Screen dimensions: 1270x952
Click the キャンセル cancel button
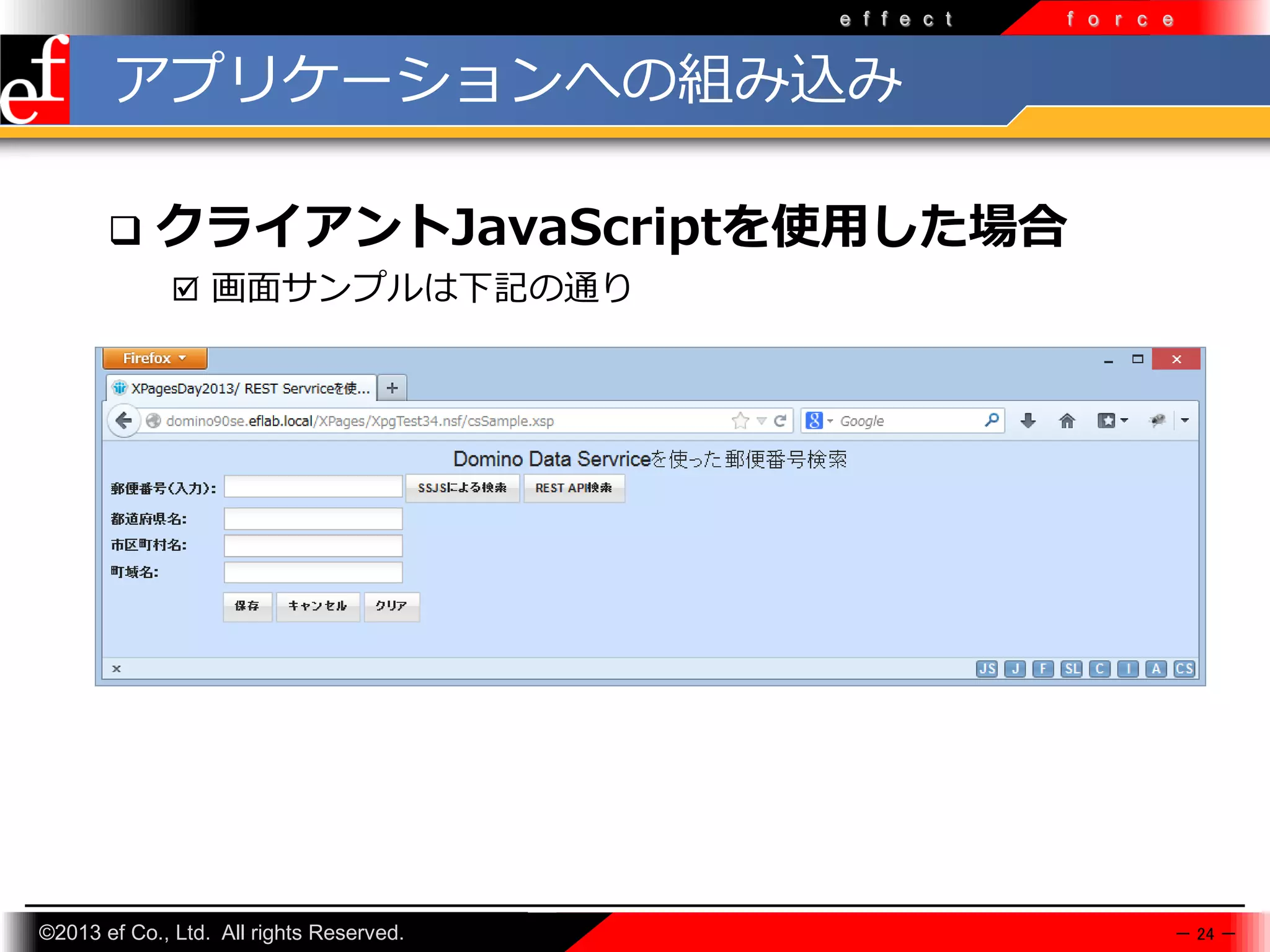pyautogui.click(x=317, y=606)
